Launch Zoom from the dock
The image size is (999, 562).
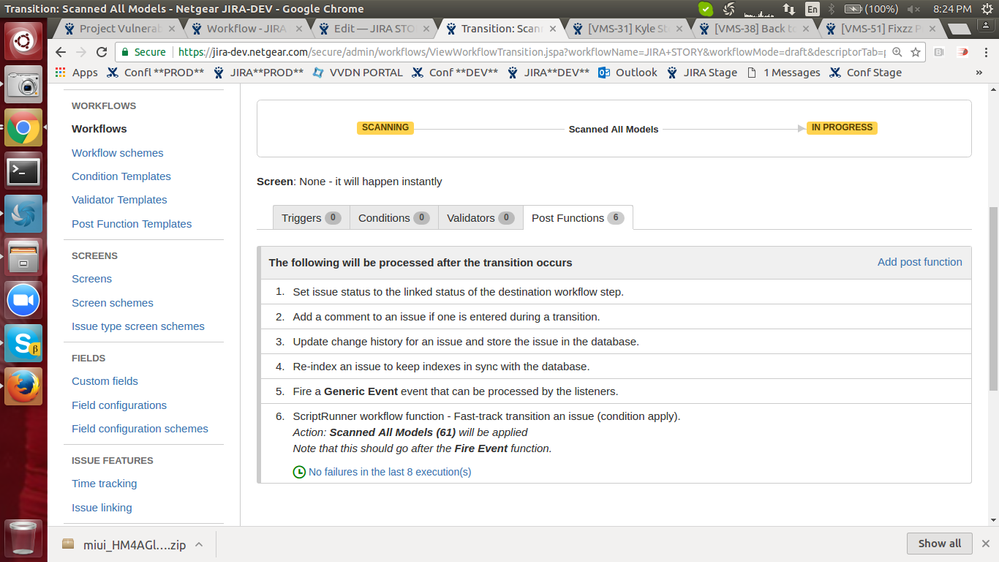pos(24,300)
